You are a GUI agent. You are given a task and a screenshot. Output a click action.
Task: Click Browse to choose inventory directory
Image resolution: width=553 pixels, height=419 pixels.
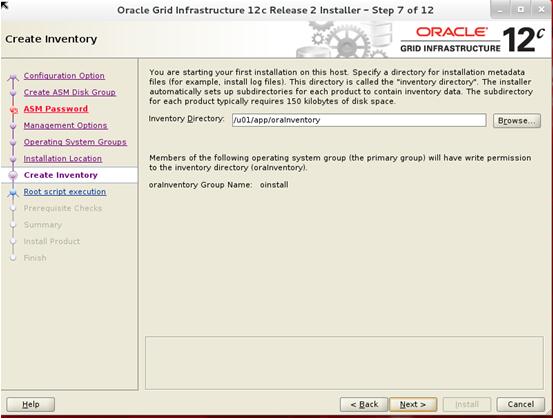click(517, 121)
